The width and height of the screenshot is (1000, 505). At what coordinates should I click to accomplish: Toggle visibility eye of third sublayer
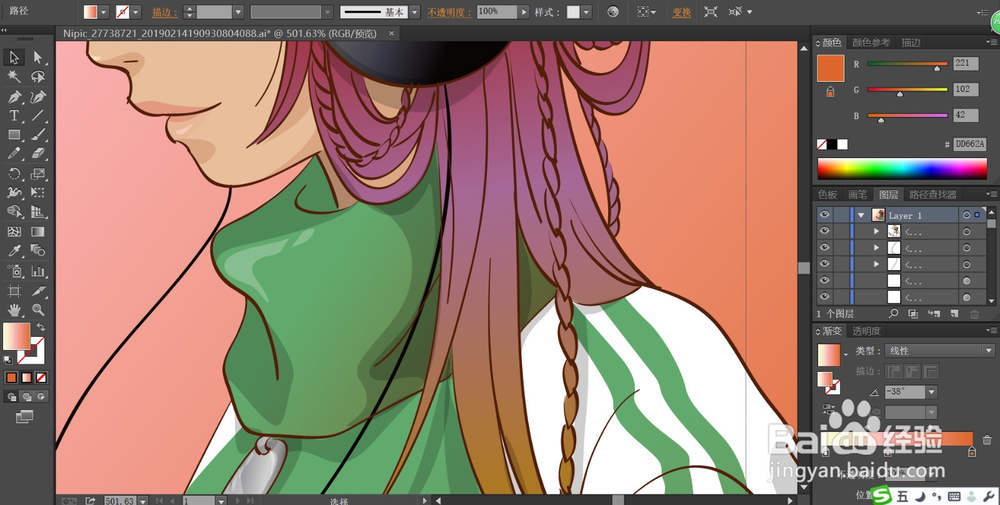pos(825,264)
